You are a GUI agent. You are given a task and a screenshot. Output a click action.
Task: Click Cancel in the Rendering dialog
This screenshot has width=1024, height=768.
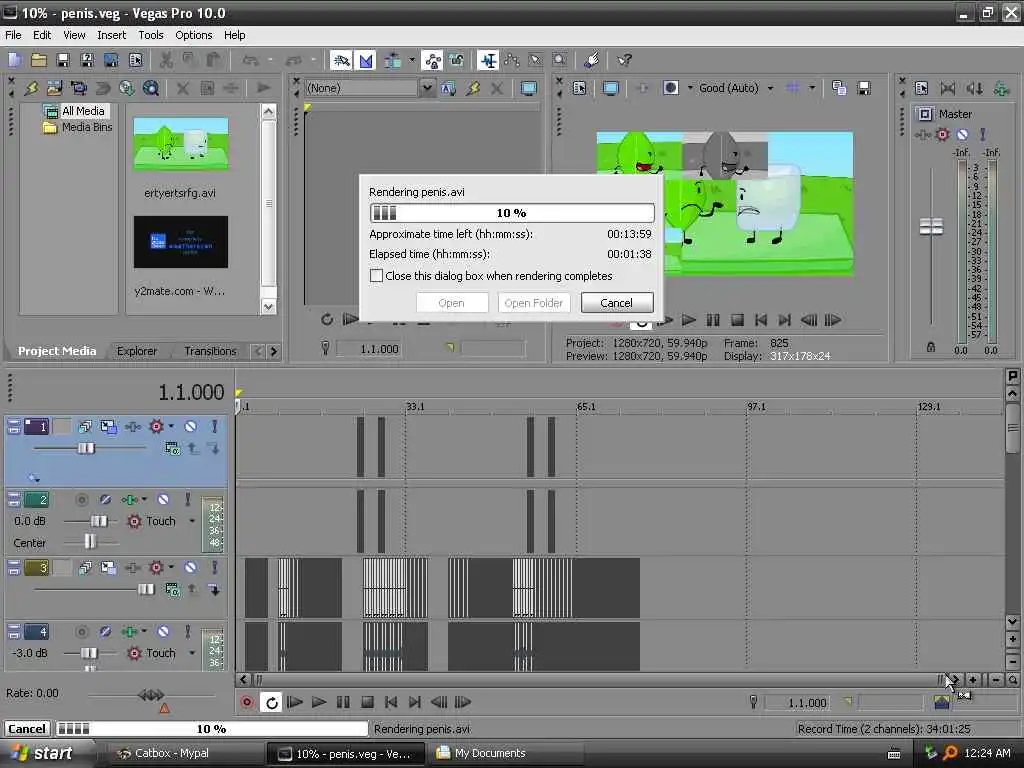pyautogui.click(x=616, y=302)
